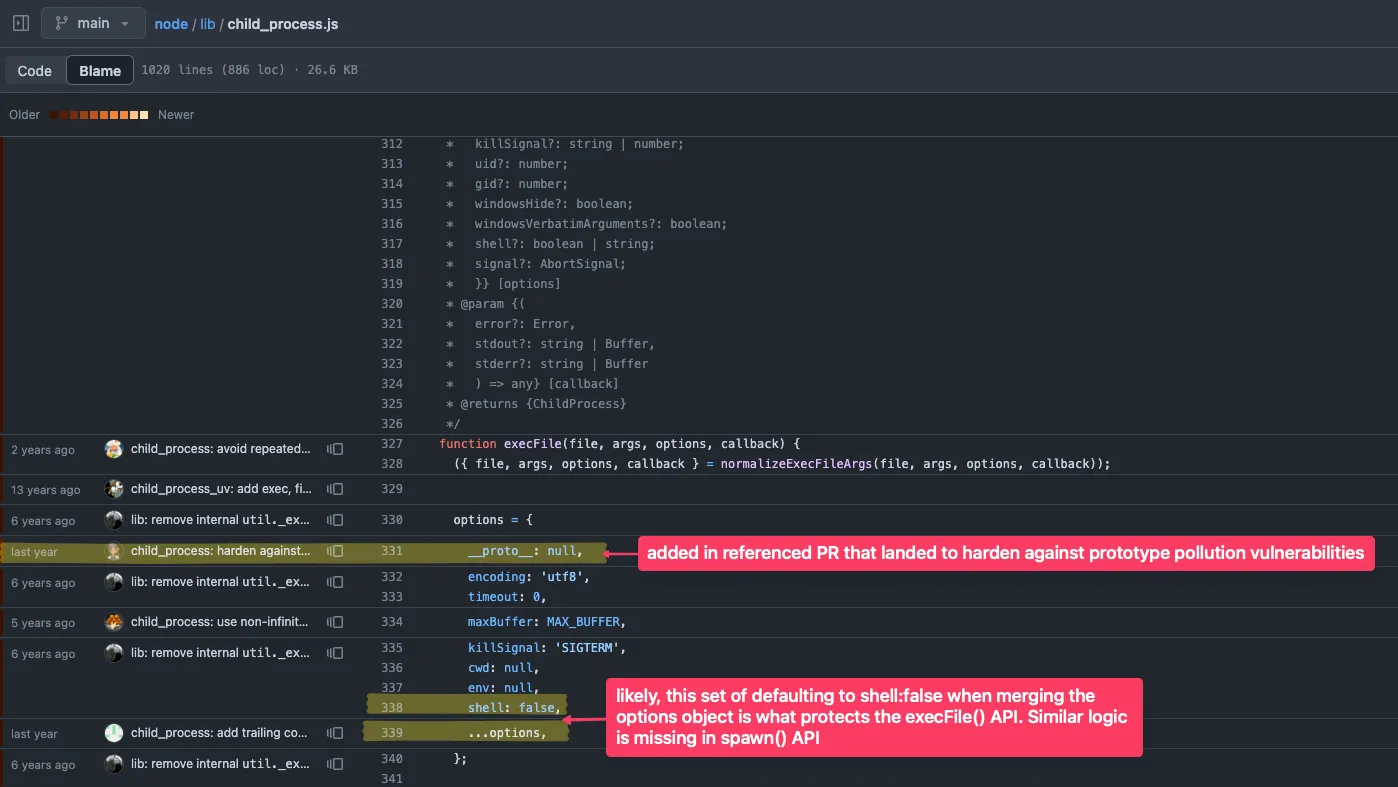Viewport: 1398px width, 787px height.
Task: Toggle the file tree sidebar icon
Action: click(20, 23)
